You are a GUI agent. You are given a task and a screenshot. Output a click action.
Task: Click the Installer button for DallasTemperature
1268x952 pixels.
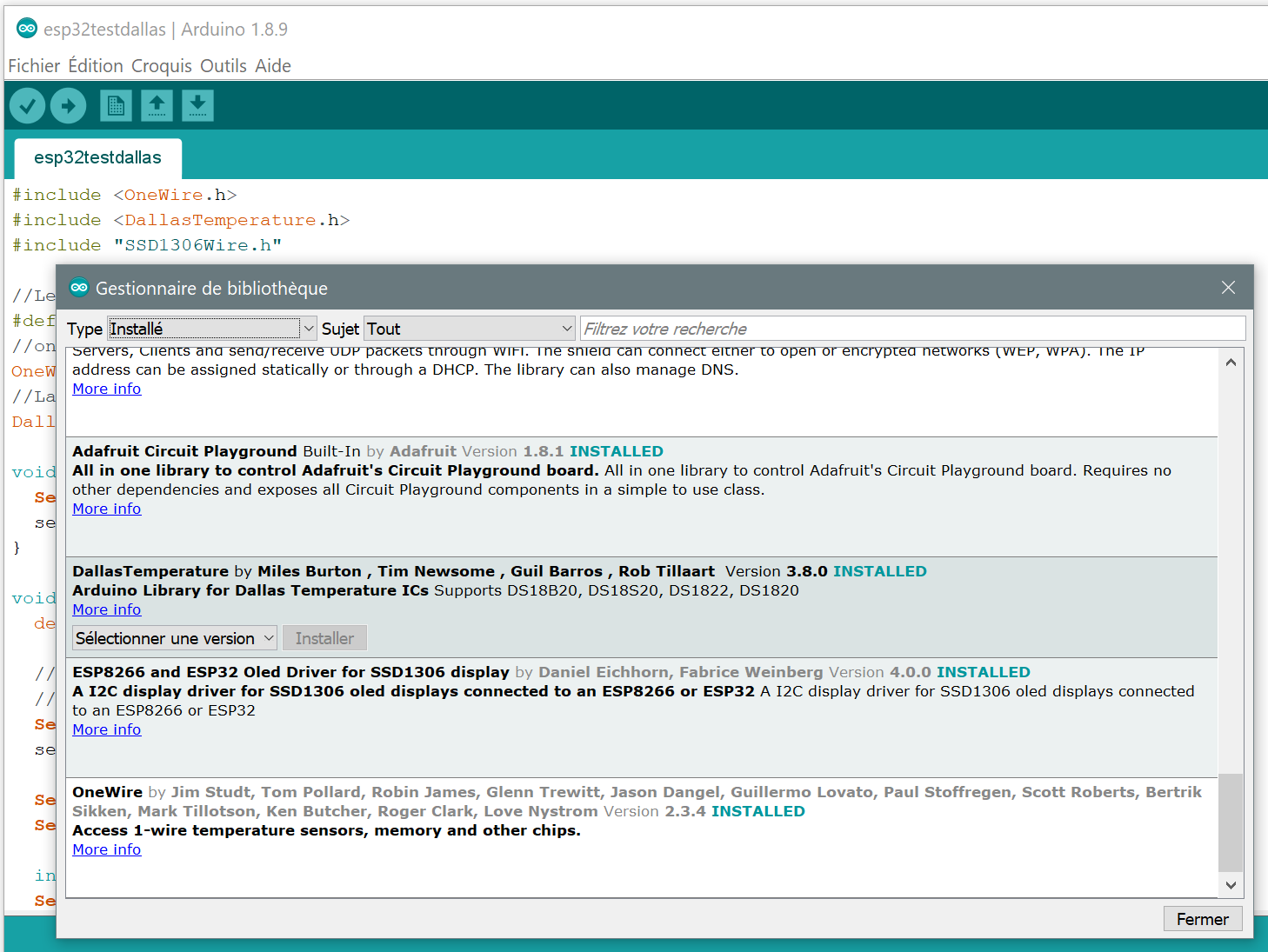tap(324, 638)
